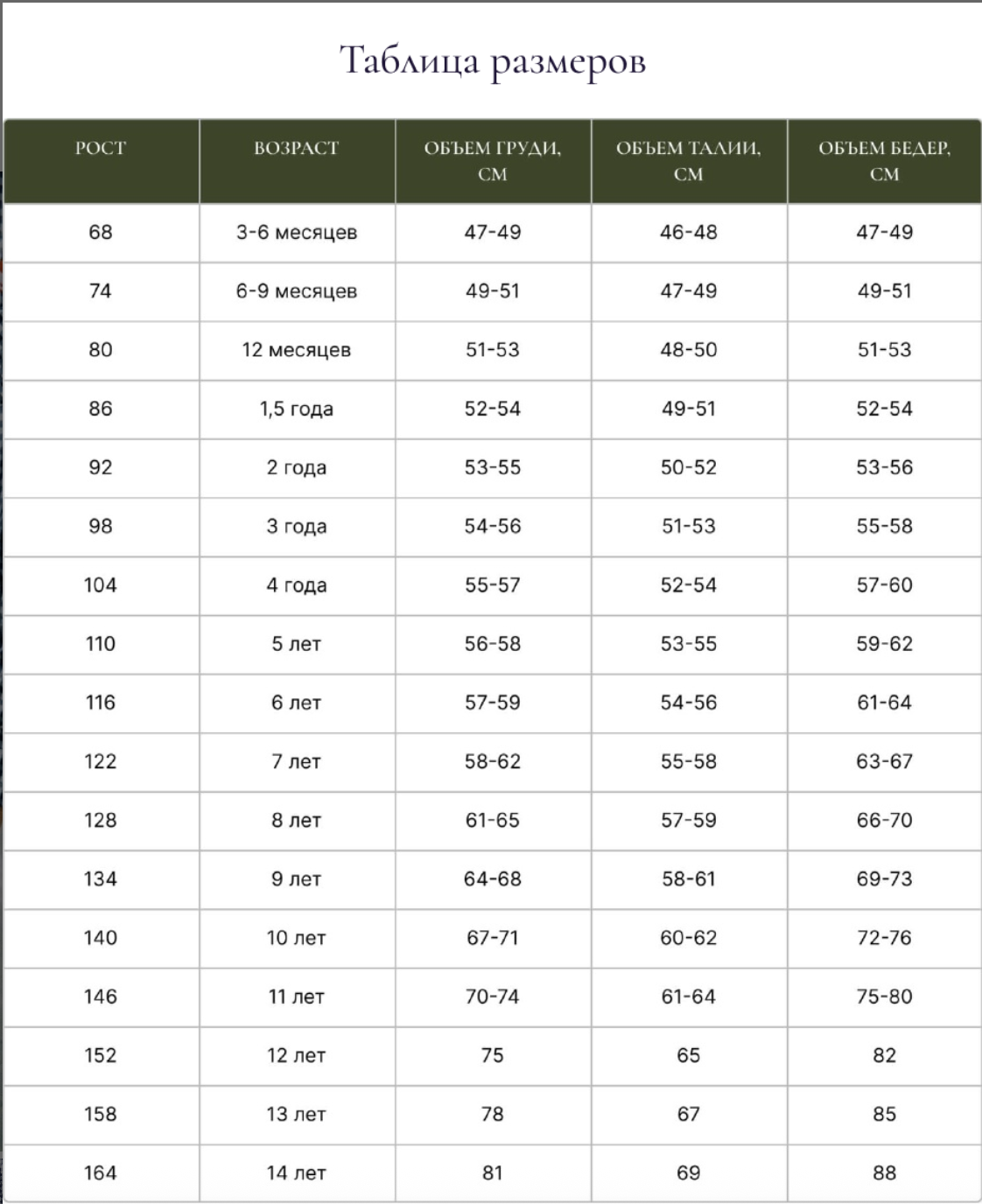Click the ОБЪЕМ БЕДЕР, СМ header
The image size is (982, 1204).
click(885, 161)
